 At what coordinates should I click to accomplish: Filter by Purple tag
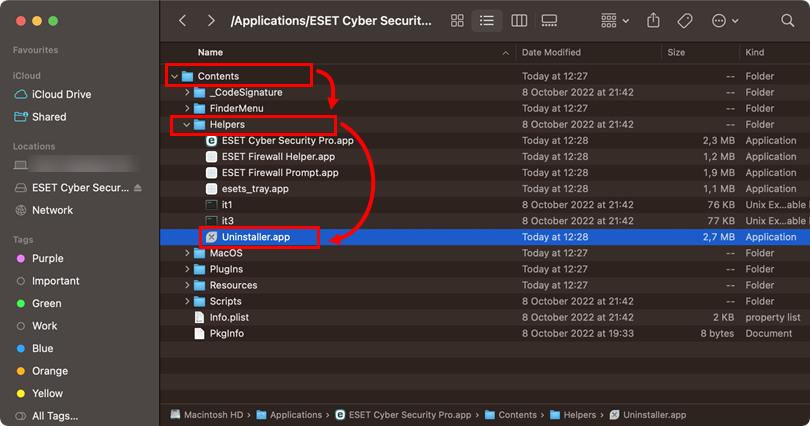(x=40, y=259)
